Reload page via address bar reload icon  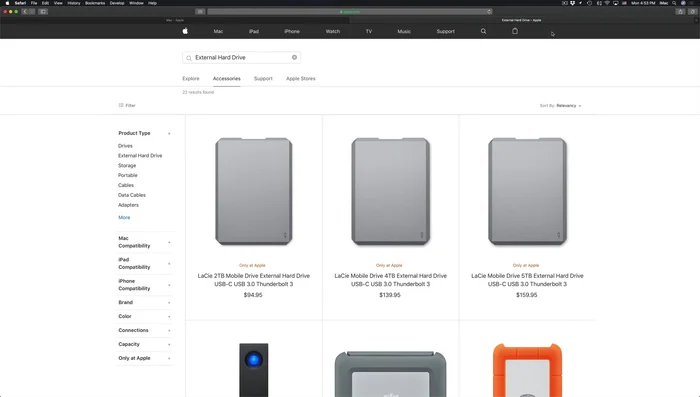pos(489,12)
